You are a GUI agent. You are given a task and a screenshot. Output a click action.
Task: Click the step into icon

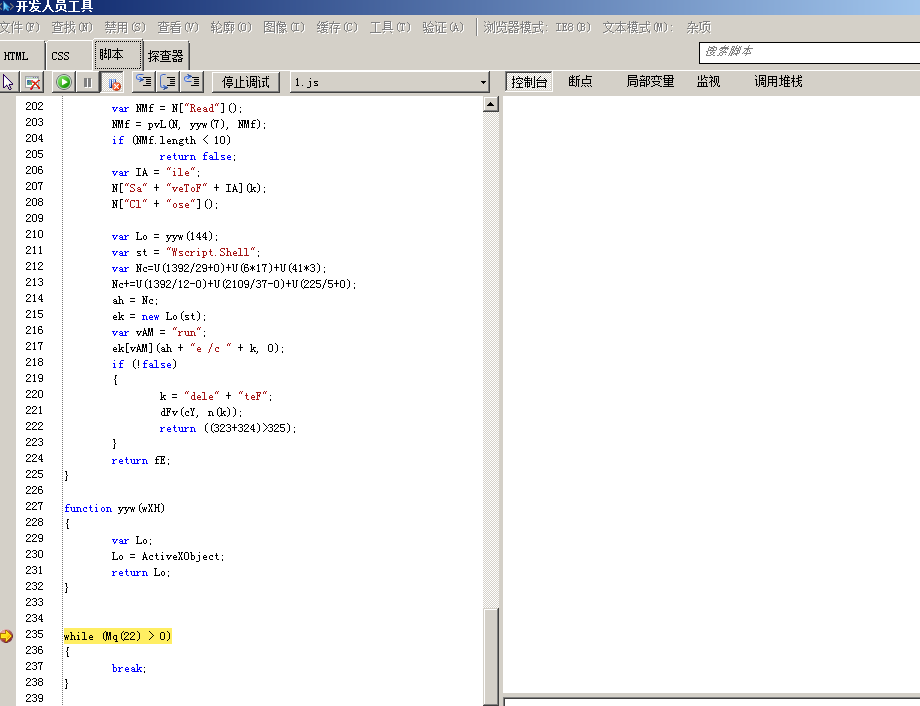(x=144, y=82)
